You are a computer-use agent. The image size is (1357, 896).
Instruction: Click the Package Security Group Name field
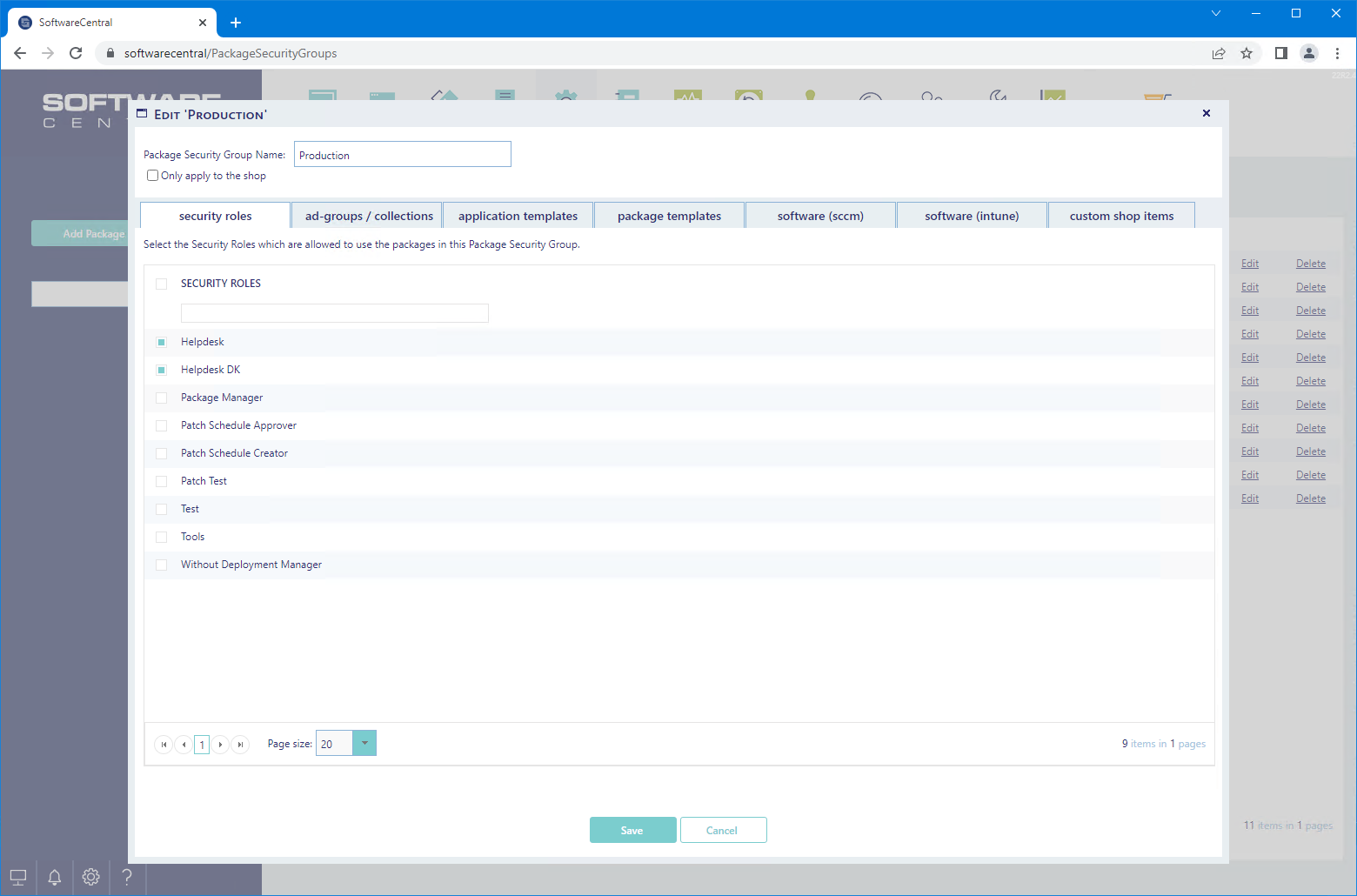(402, 155)
